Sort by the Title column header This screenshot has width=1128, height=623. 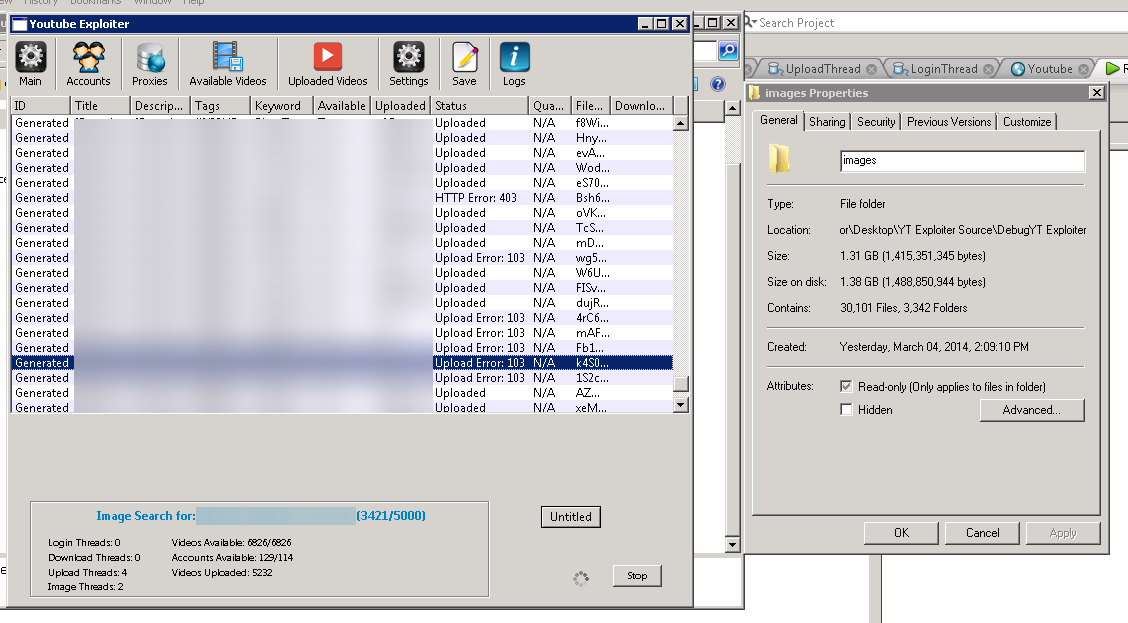101,106
